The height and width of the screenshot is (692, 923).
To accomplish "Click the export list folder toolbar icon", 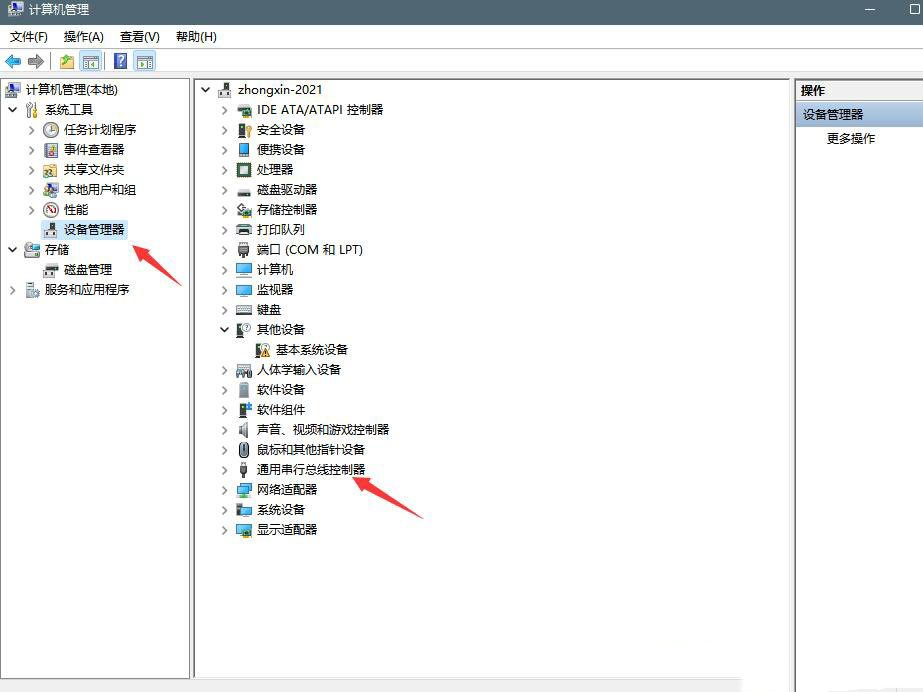I will pyautogui.click(x=66, y=61).
